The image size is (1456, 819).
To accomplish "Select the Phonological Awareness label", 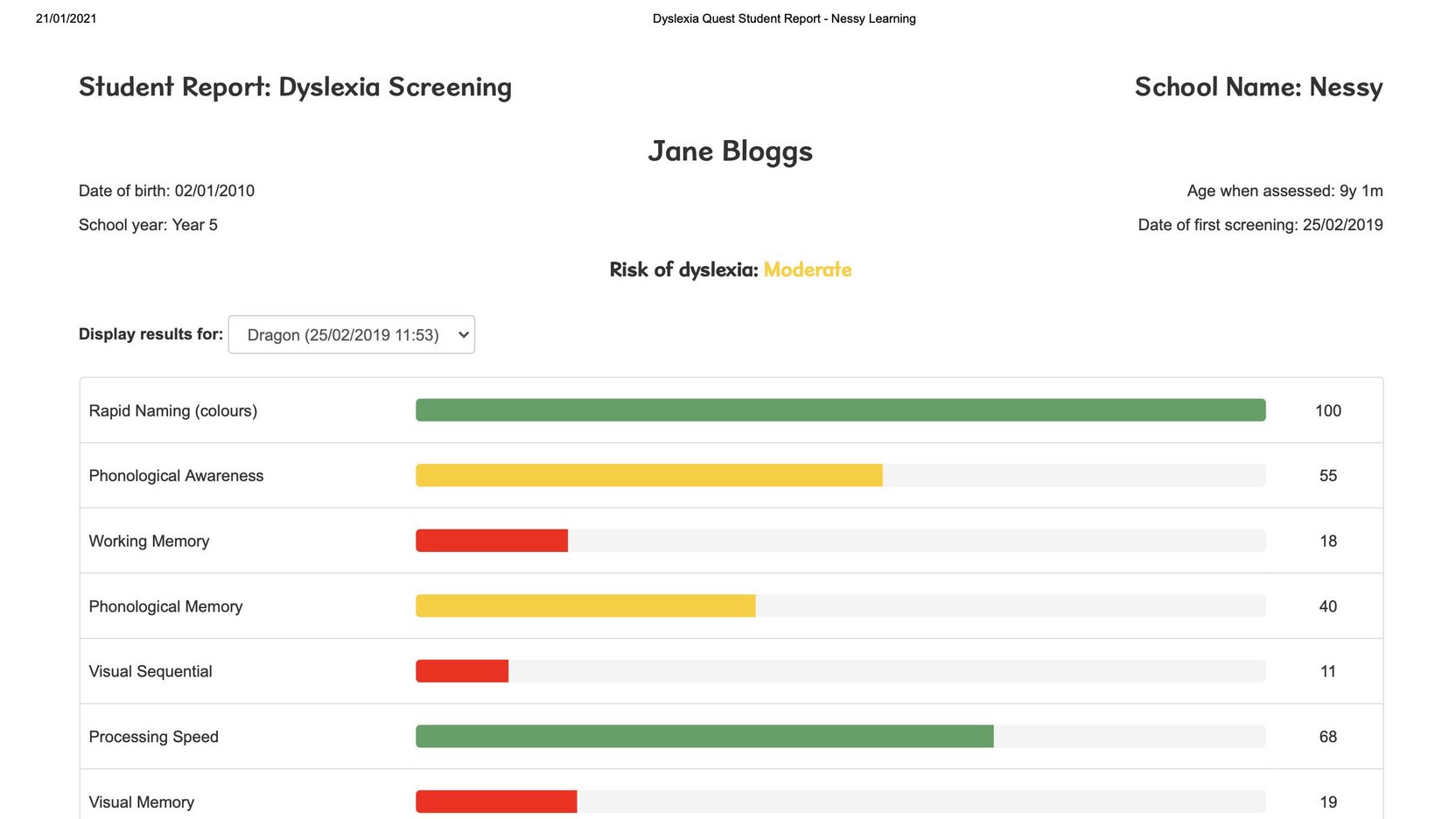I will coord(176,475).
